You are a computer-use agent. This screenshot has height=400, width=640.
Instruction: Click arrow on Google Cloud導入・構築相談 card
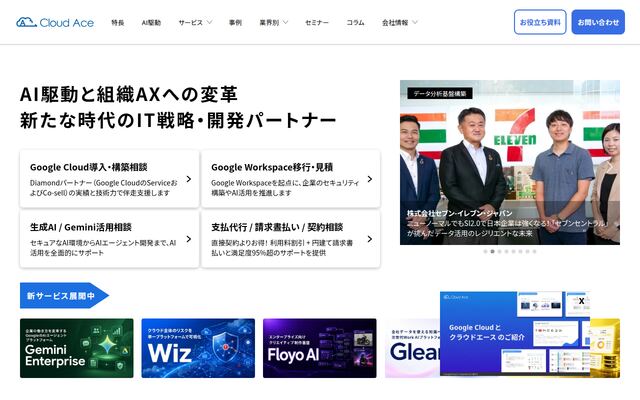point(189,179)
